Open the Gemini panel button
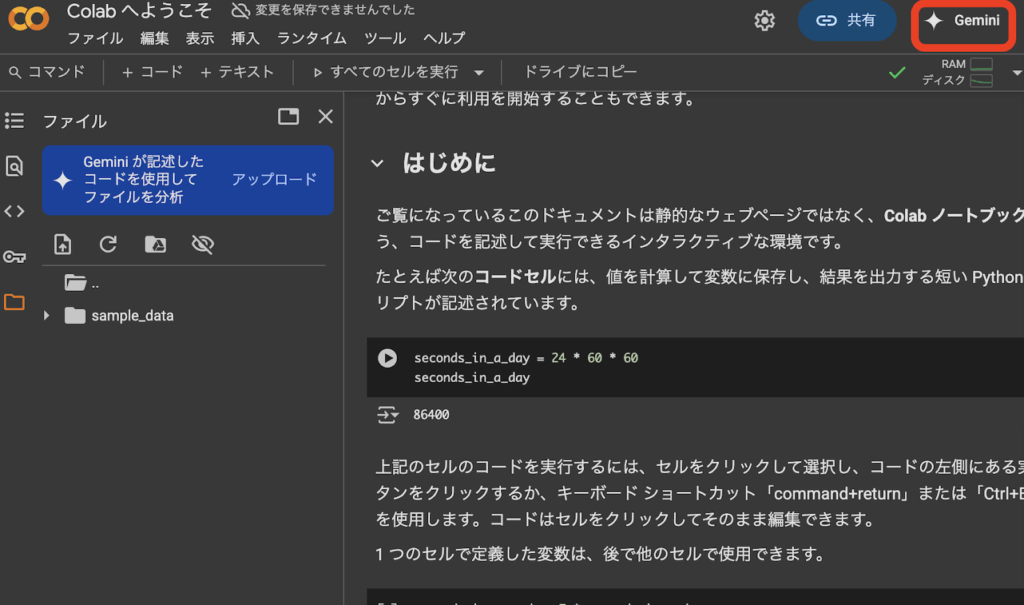The width and height of the screenshot is (1024, 605). coord(964,22)
